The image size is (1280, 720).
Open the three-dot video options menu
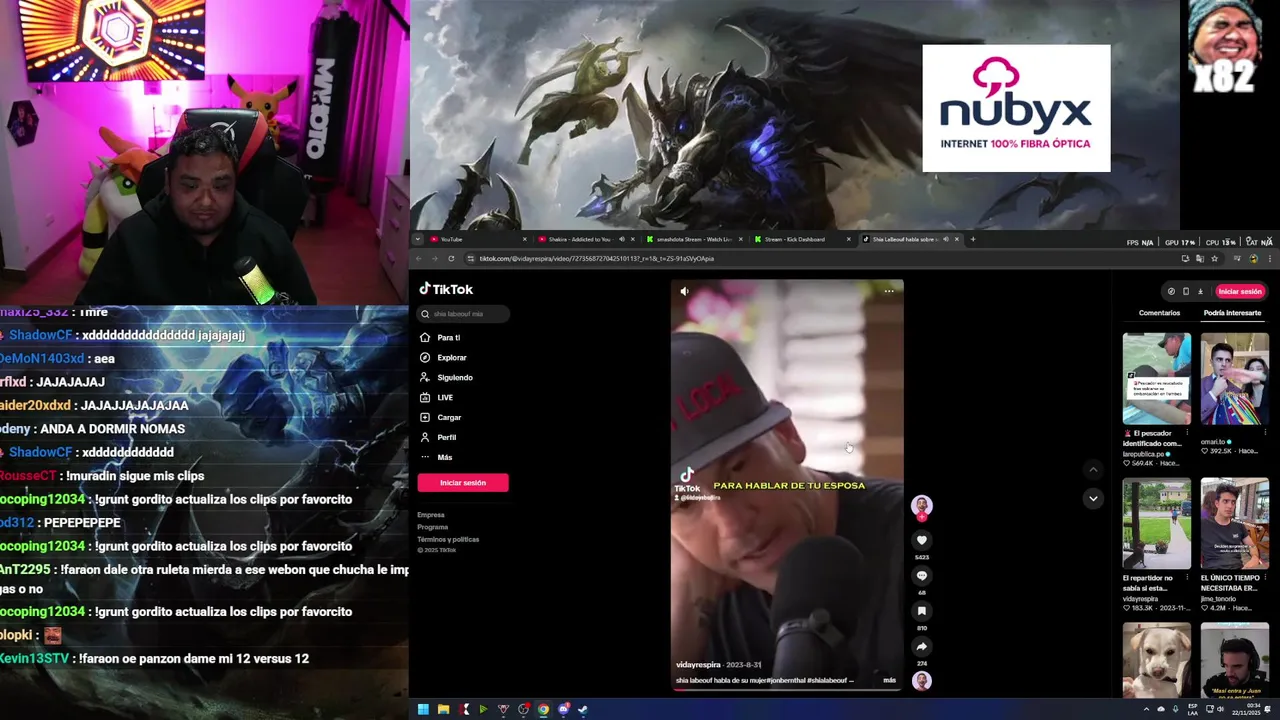coord(889,291)
